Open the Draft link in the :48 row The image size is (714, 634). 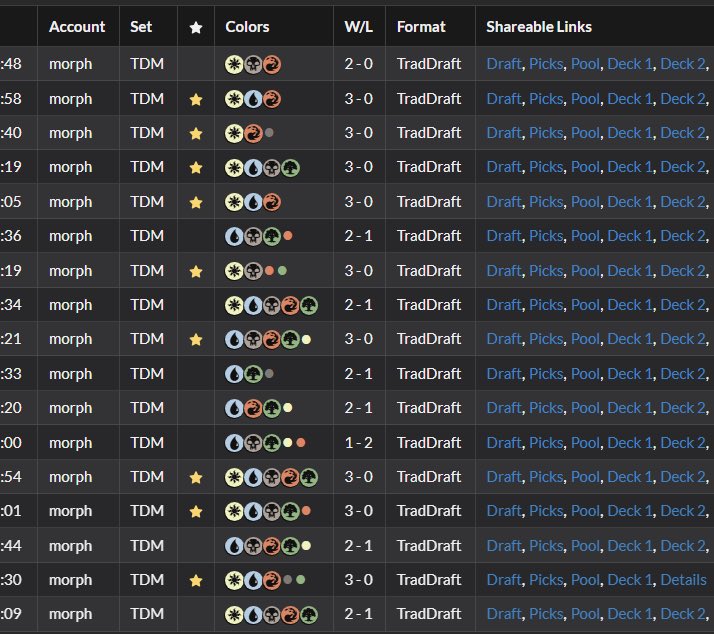504,64
